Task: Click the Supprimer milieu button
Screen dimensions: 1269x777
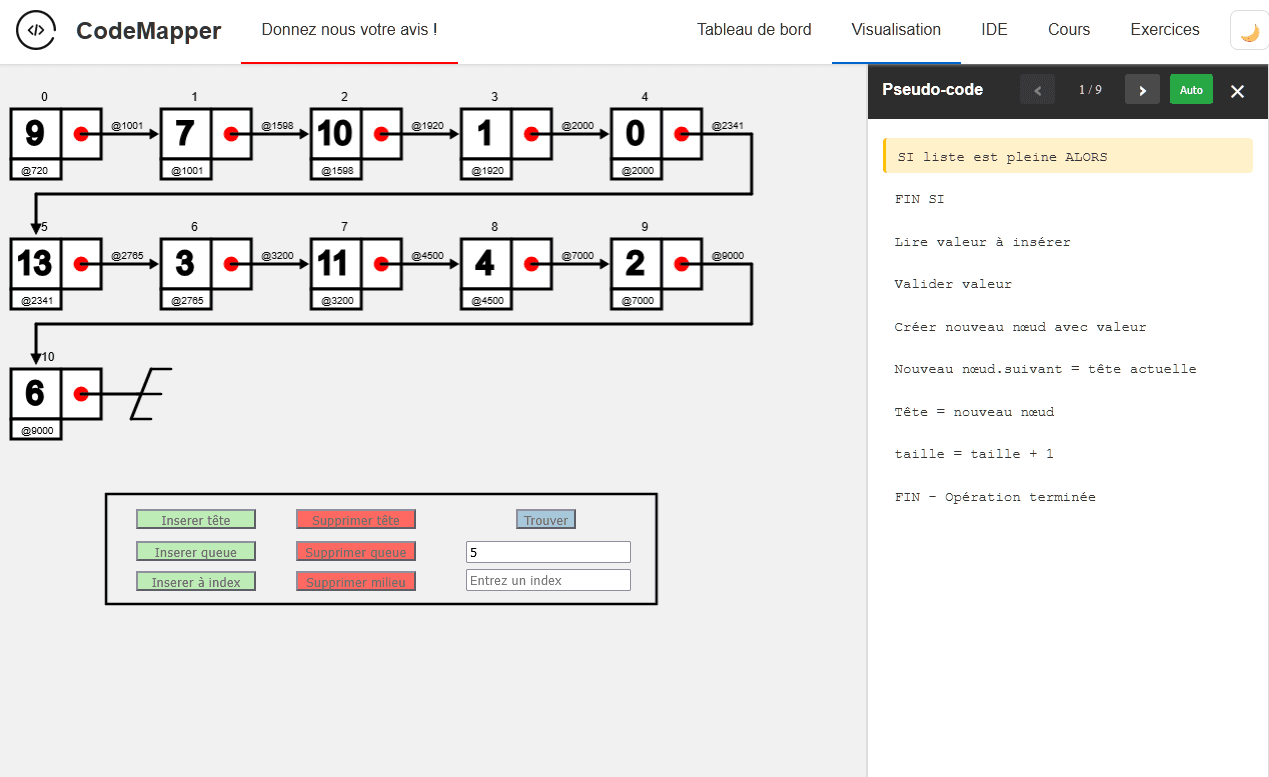Action: point(356,582)
